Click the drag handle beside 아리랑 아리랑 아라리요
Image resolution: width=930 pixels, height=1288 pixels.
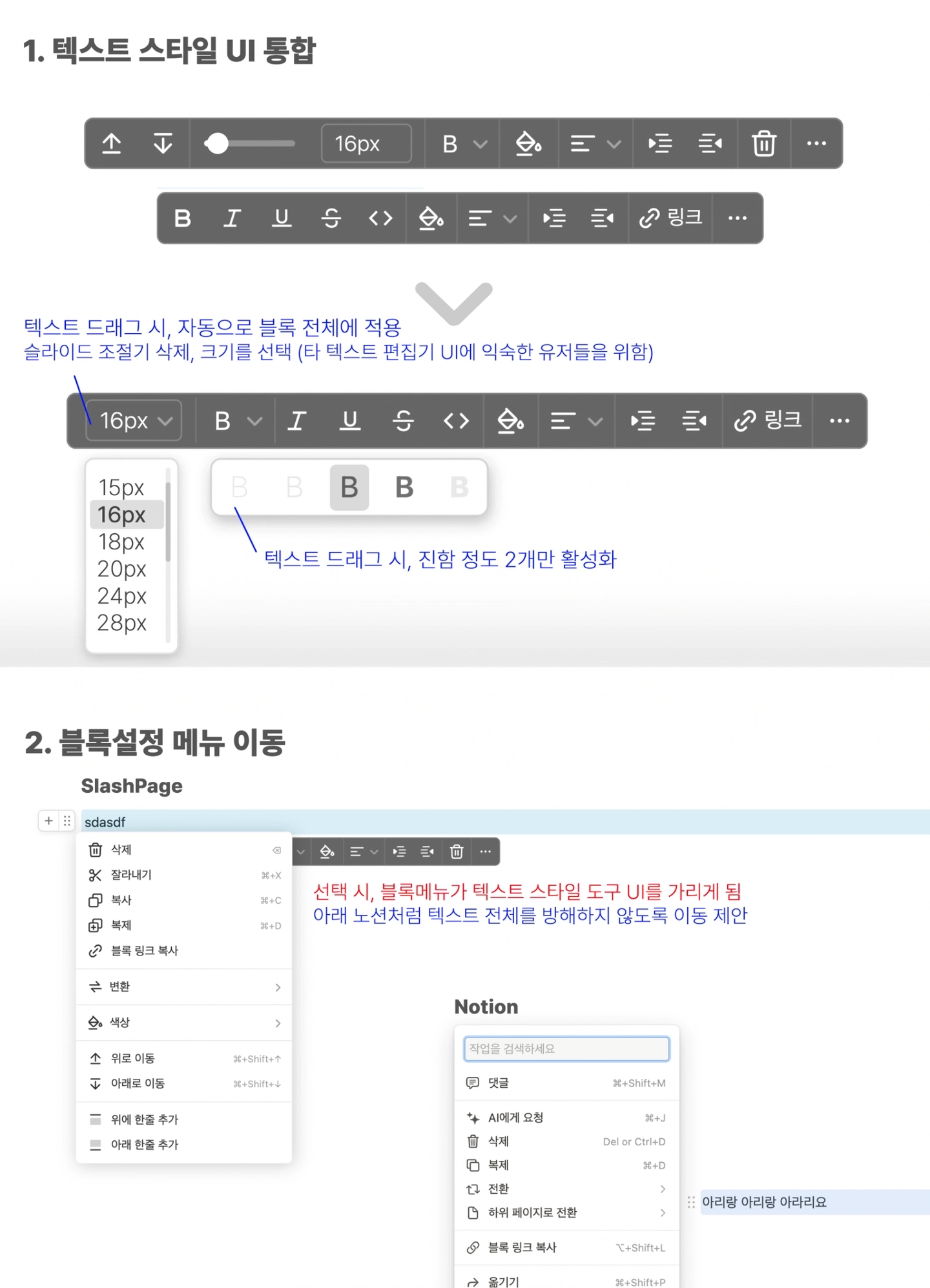click(691, 1202)
